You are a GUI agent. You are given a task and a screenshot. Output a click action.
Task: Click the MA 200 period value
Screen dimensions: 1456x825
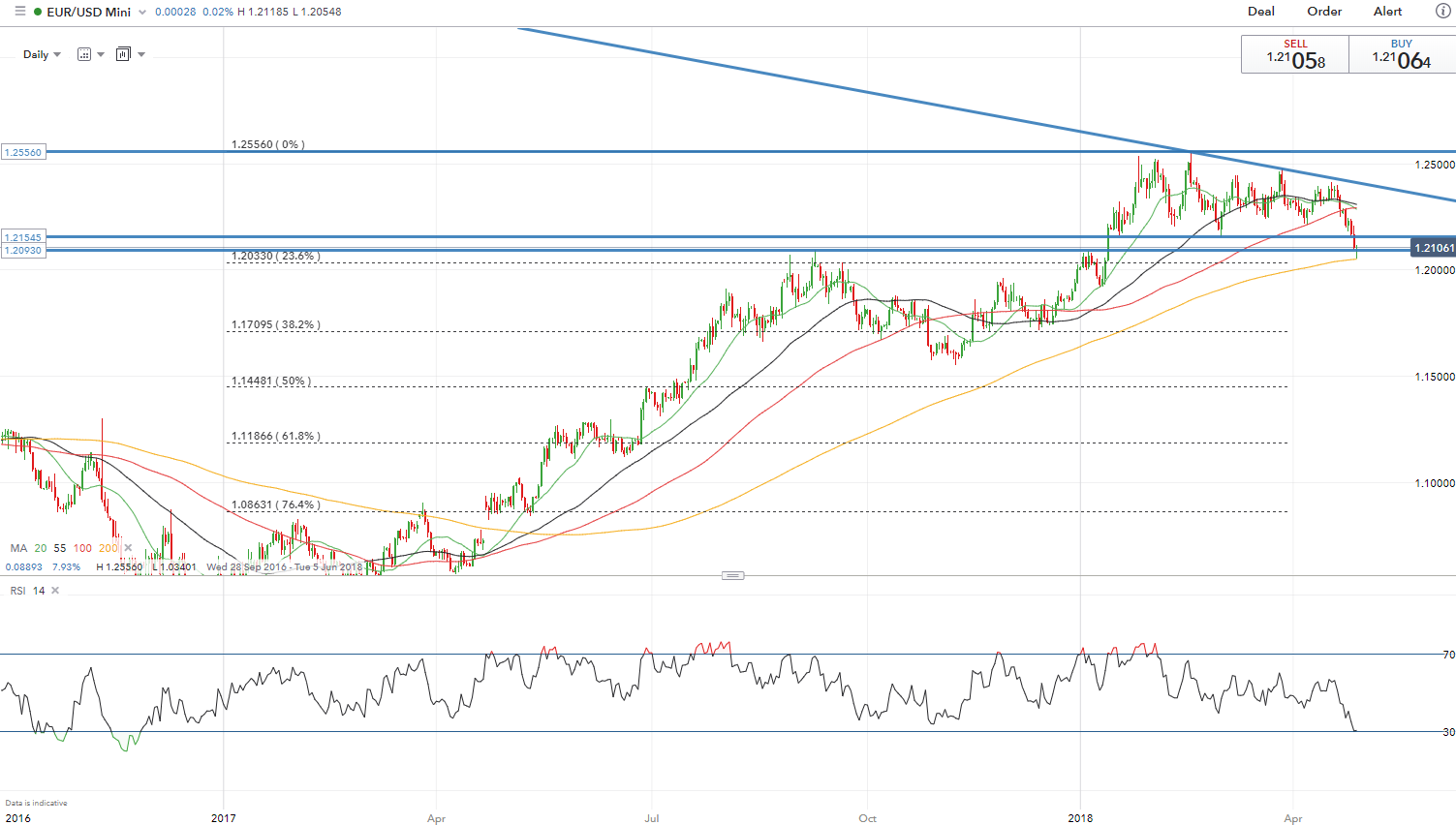tap(108, 548)
